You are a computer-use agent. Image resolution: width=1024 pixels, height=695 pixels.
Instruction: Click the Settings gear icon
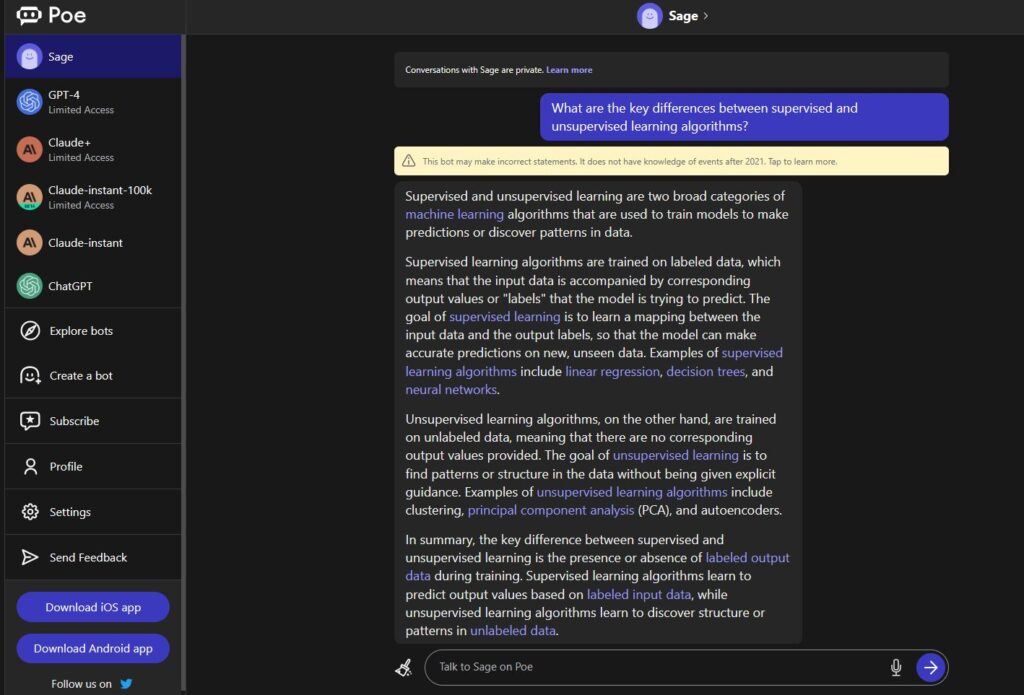click(x=30, y=512)
